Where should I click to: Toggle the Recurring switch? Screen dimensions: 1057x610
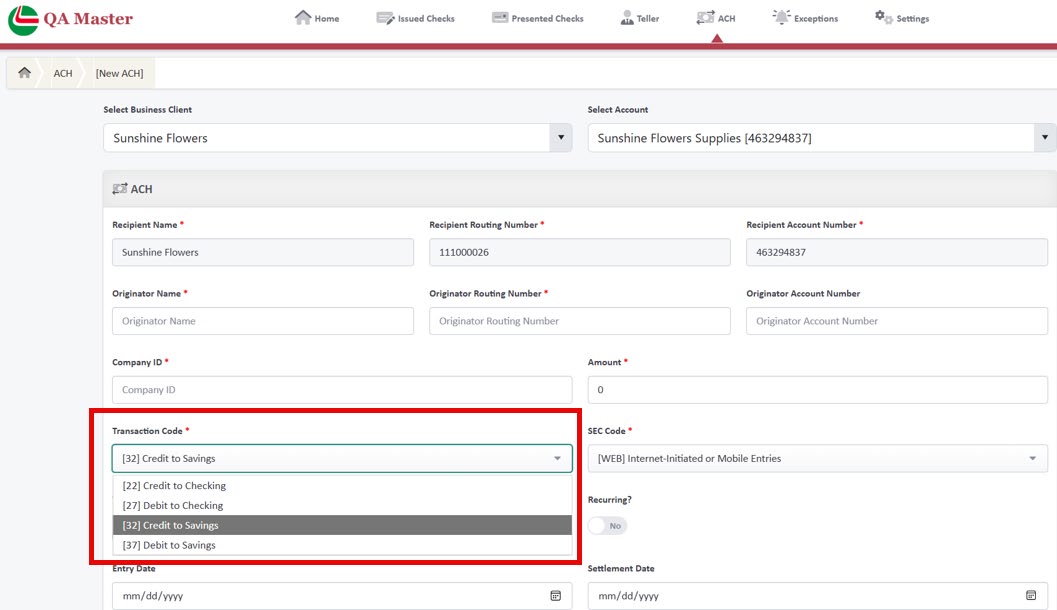[607, 526]
